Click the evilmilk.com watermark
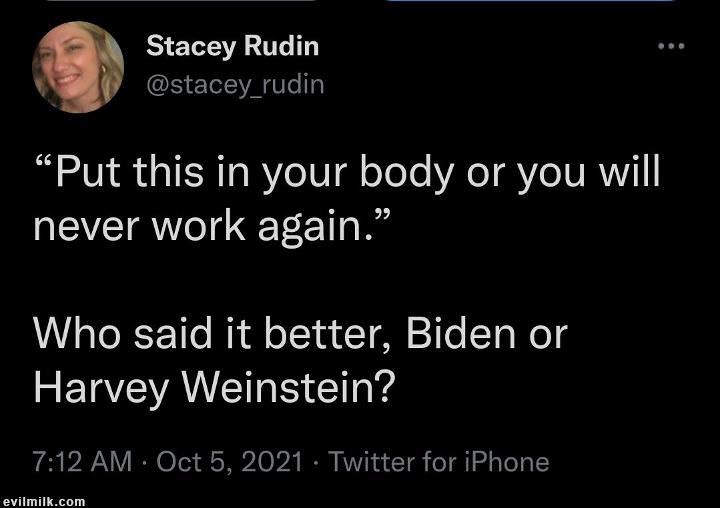This screenshot has width=720, height=508. [x=44, y=500]
